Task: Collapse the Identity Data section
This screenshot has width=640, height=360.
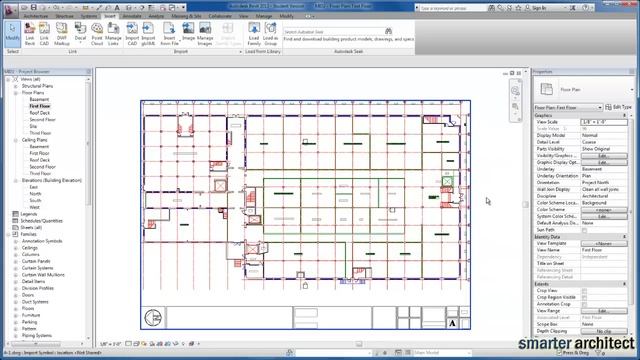Action: (x=624, y=237)
